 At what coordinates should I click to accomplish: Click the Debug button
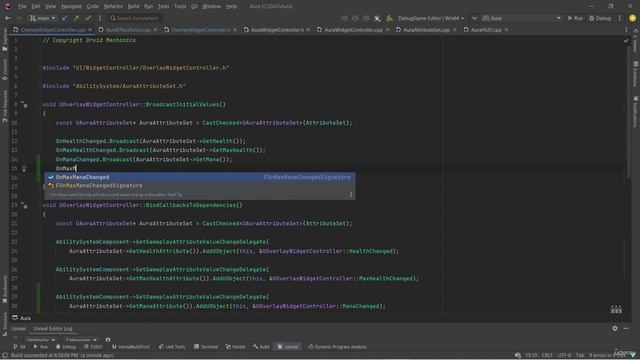click(600, 18)
